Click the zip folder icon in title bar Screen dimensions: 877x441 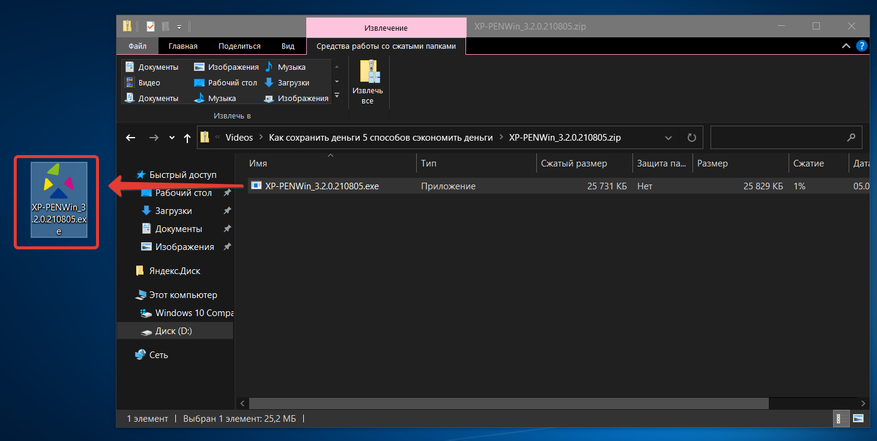click(128, 26)
